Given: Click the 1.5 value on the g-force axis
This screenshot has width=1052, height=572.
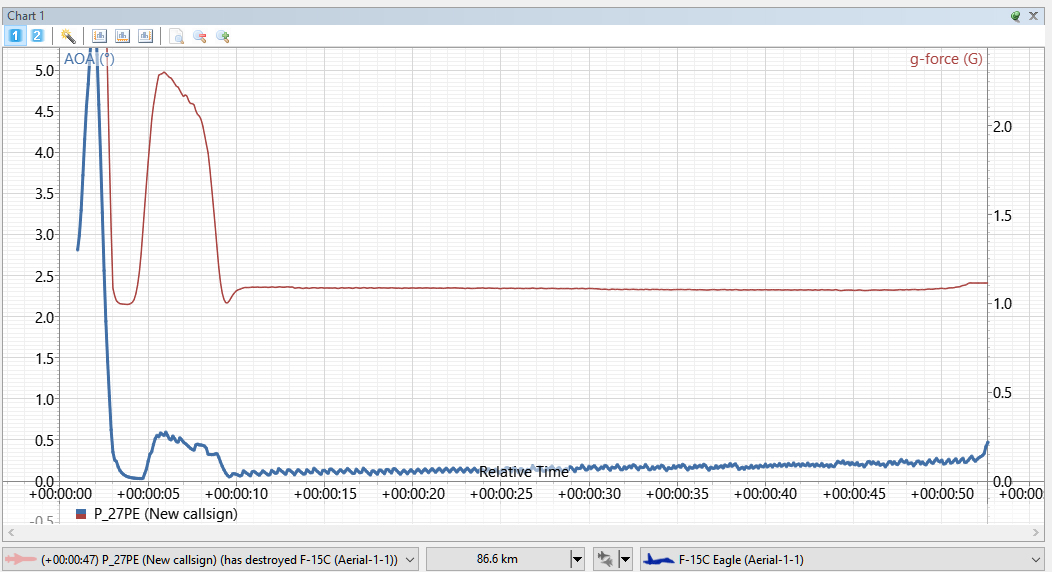Looking at the screenshot, I should 1002,216.
